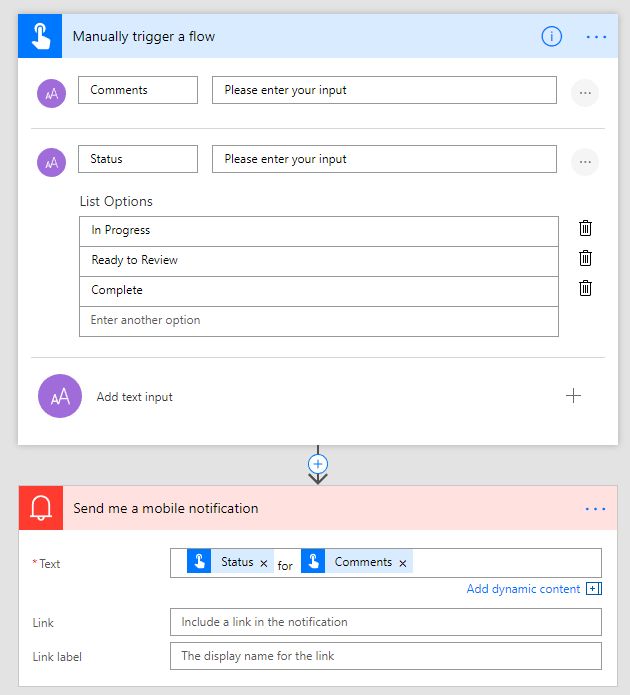This screenshot has height=695, width=630.
Task: Click the notification Link input field
Action: (x=385, y=622)
